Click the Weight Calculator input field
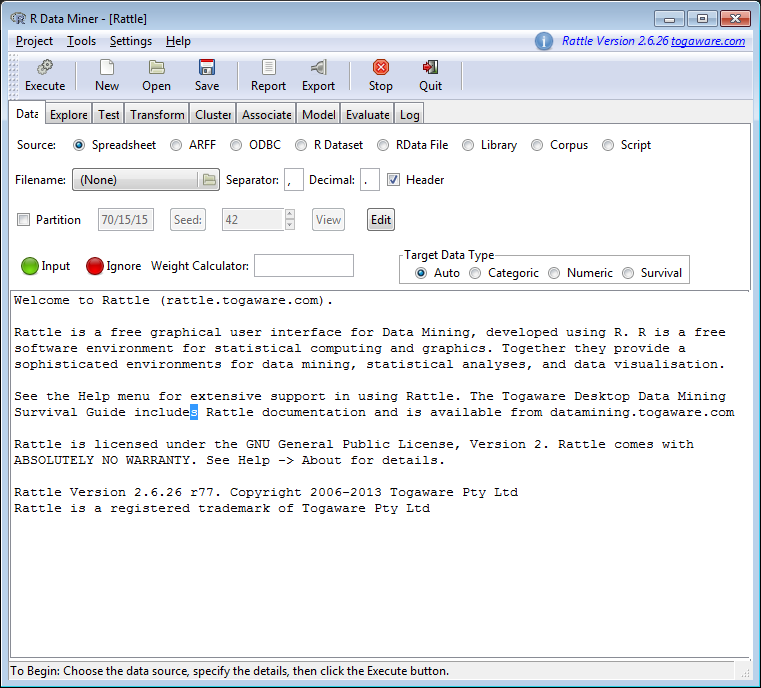The height and width of the screenshot is (688, 761). pyautogui.click(x=304, y=266)
